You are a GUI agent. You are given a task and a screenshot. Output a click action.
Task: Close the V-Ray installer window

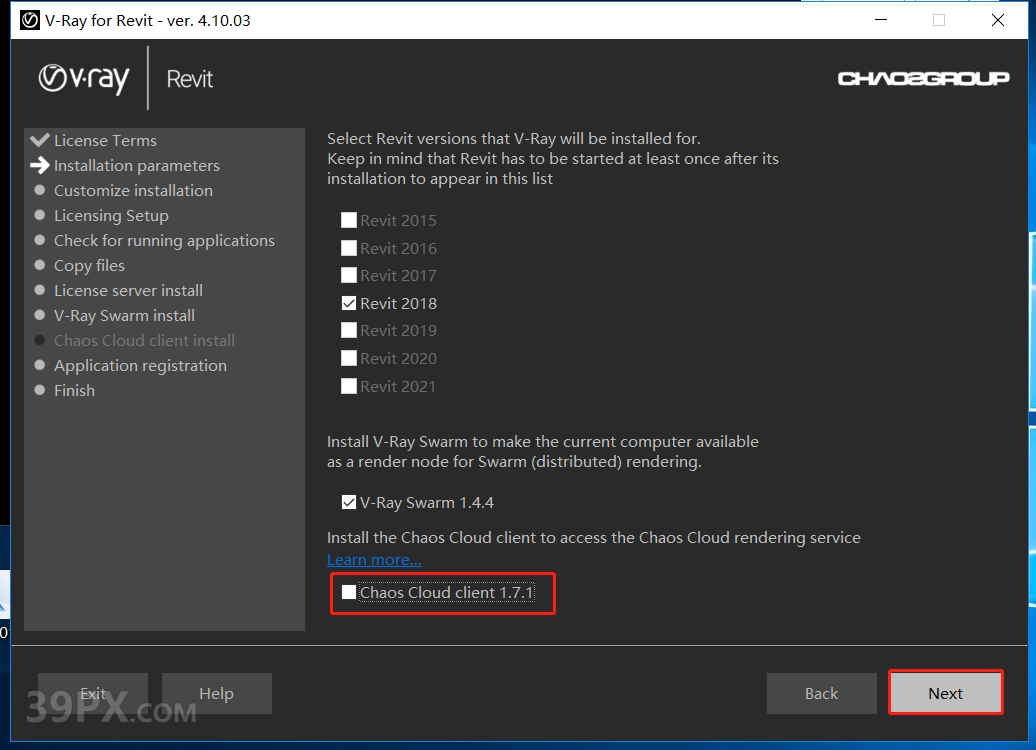coord(998,20)
